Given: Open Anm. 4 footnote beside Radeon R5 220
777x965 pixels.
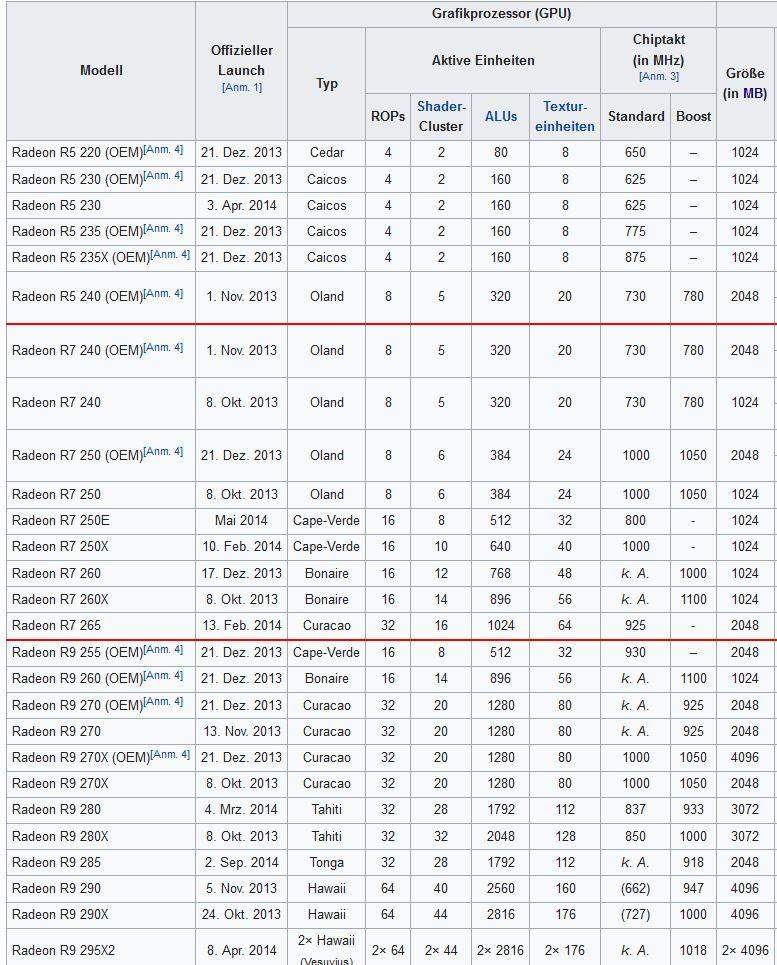Looking at the screenshot, I should tap(164, 150).
